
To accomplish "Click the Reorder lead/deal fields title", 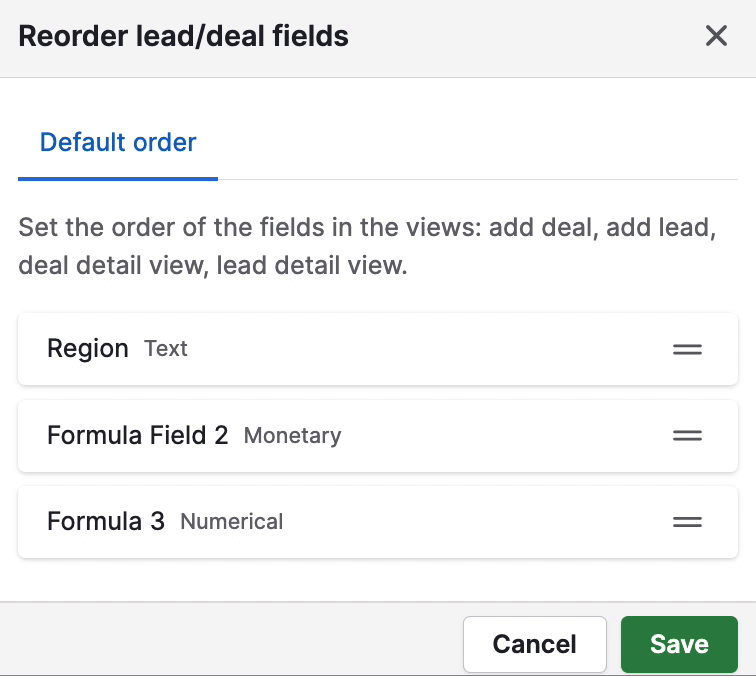I will [183, 36].
